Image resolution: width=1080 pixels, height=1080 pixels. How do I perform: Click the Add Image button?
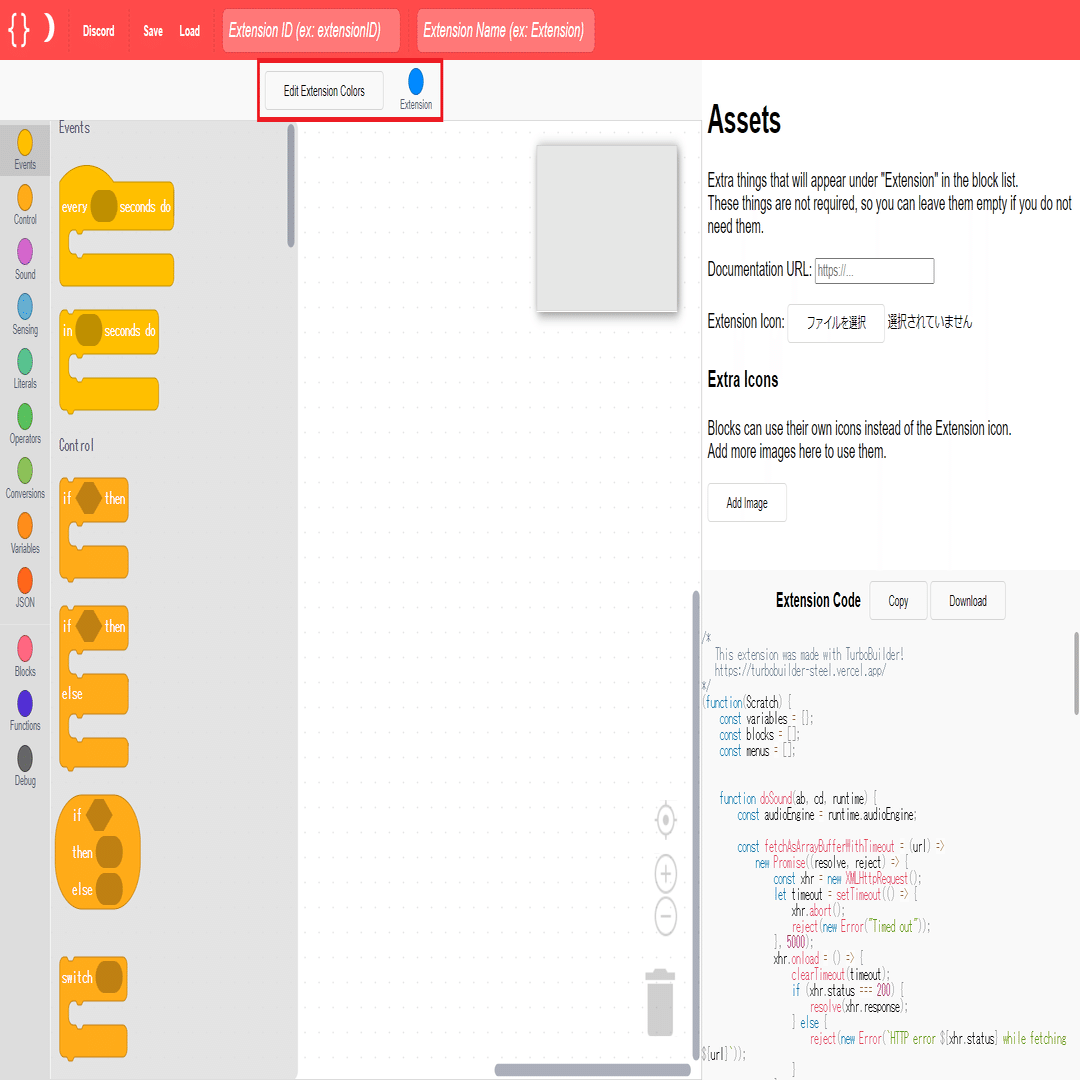(x=747, y=503)
